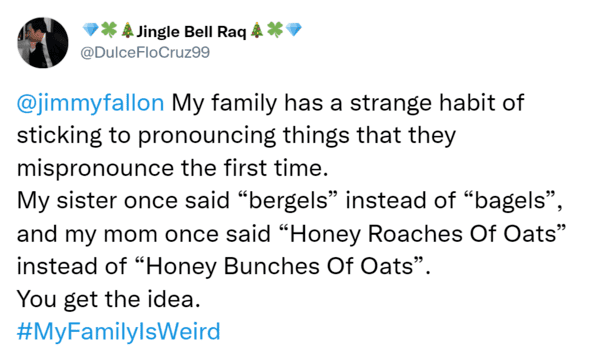Open the #MyFamilyIsWeird hashtag
600x363 pixels.
119,331
